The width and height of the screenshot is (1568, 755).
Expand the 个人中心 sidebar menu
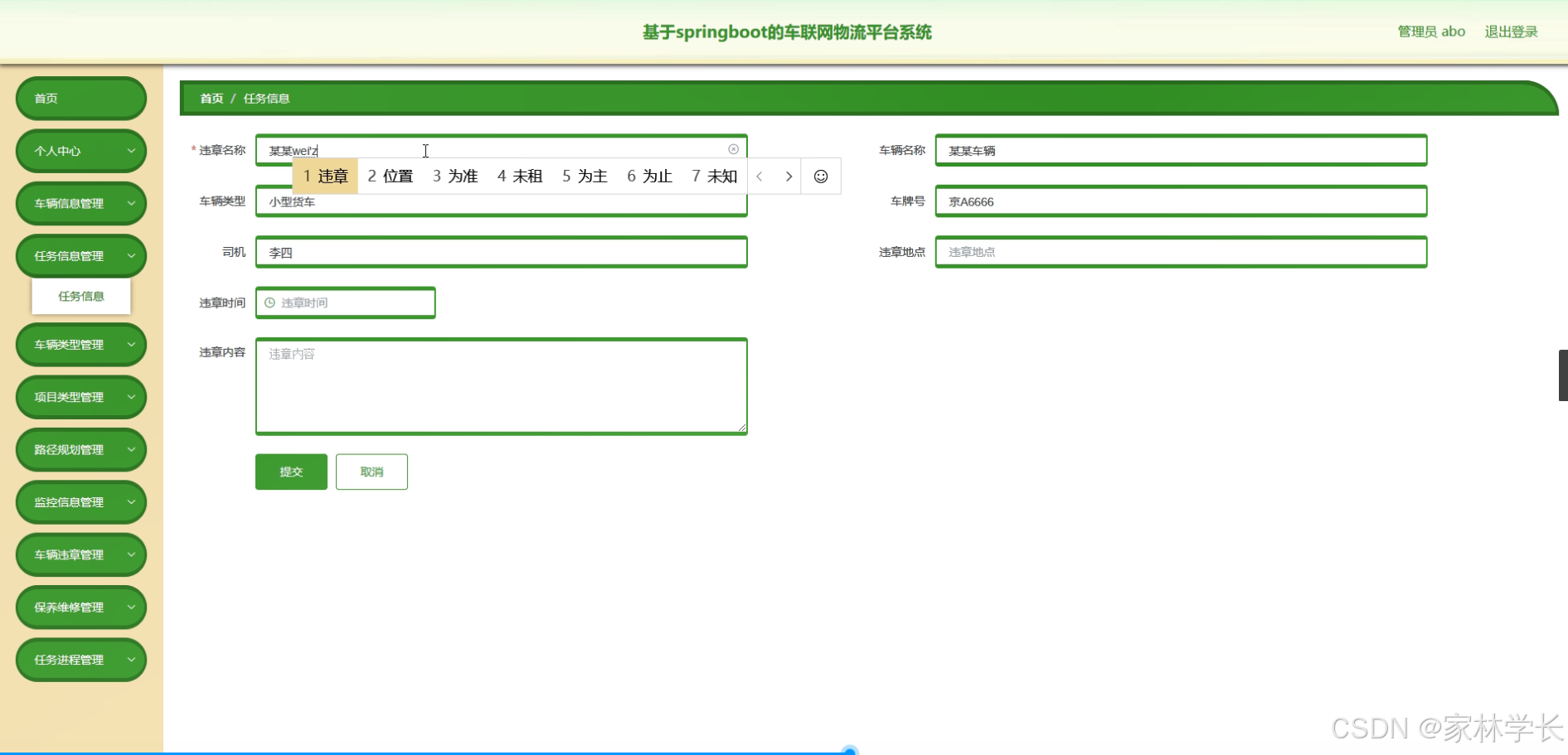click(x=80, y=151)
